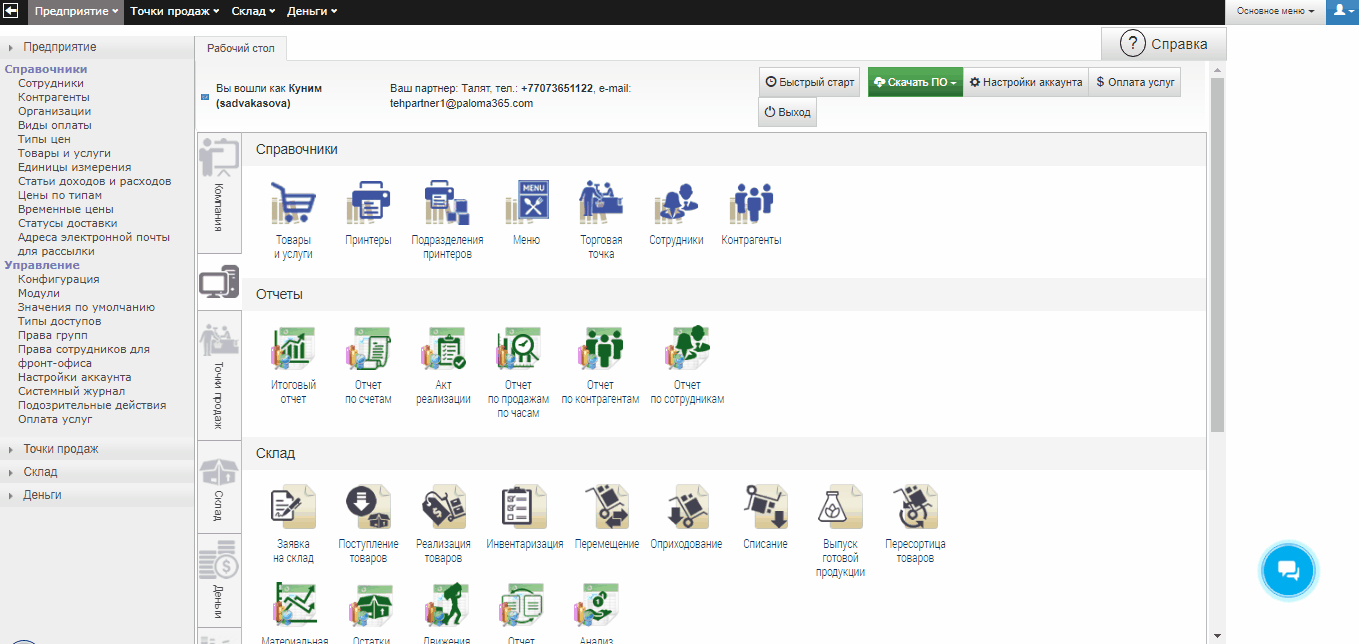
Task: Open the Деньги menu in top bar
Action: [311, 11]
